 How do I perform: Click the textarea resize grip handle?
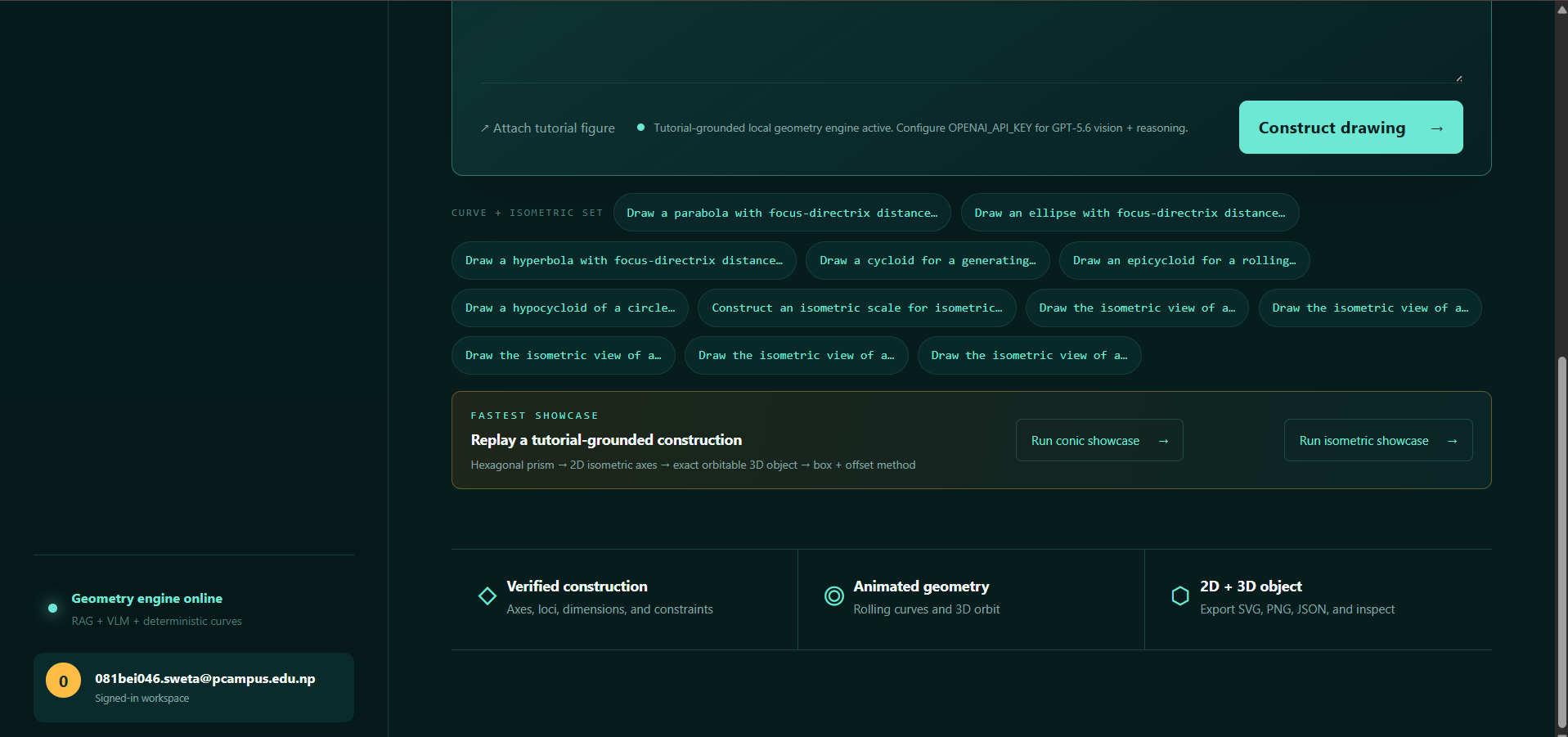coord(1459,79)
